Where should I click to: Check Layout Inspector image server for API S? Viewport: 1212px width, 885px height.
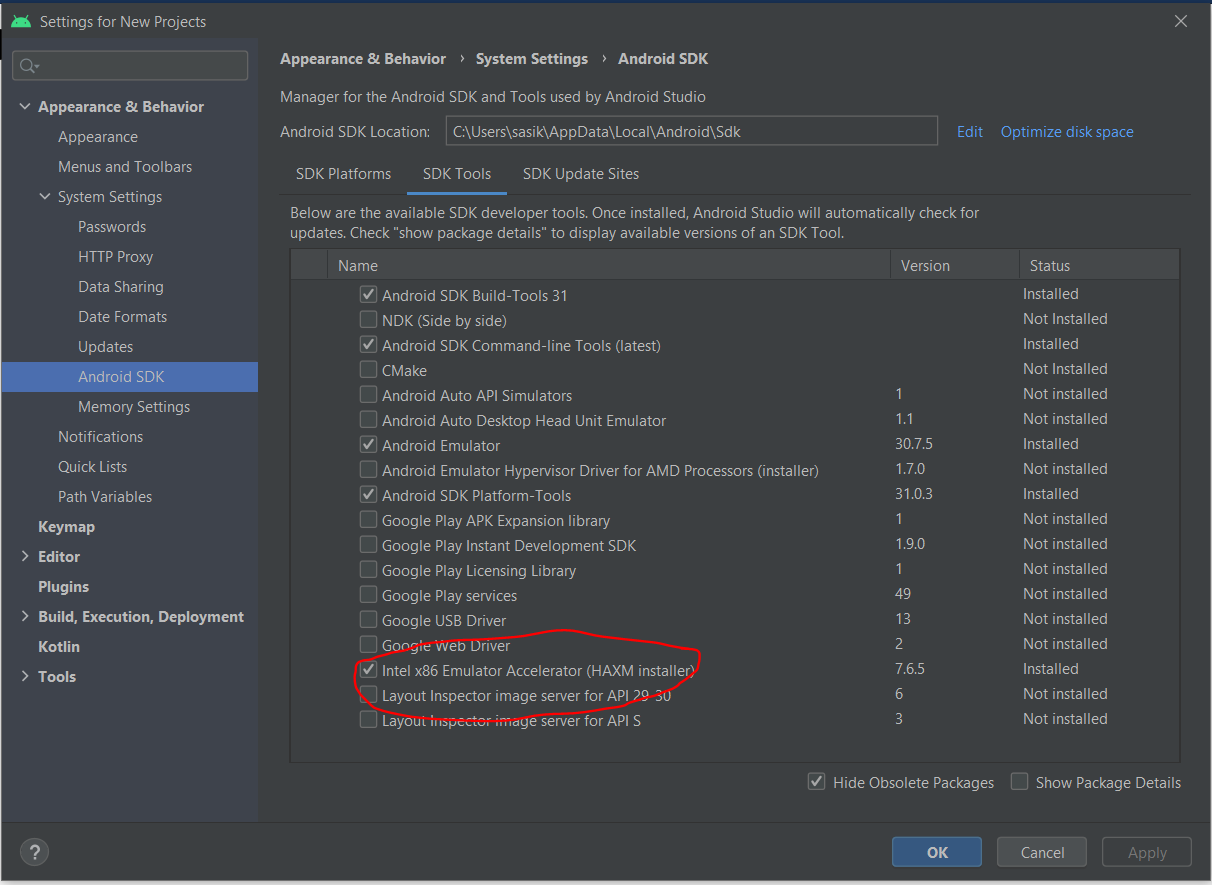pos(369,720)
